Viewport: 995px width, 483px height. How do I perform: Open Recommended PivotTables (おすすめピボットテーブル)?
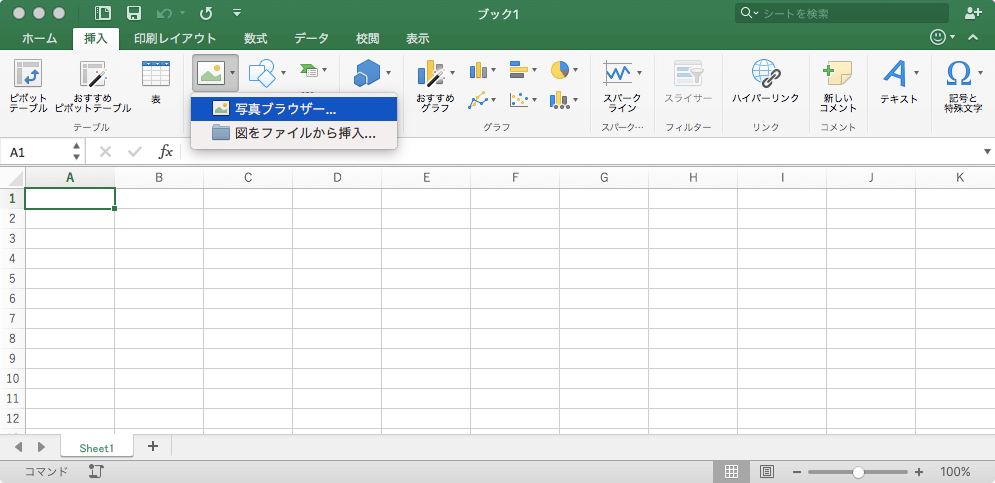tap(93, 86)
